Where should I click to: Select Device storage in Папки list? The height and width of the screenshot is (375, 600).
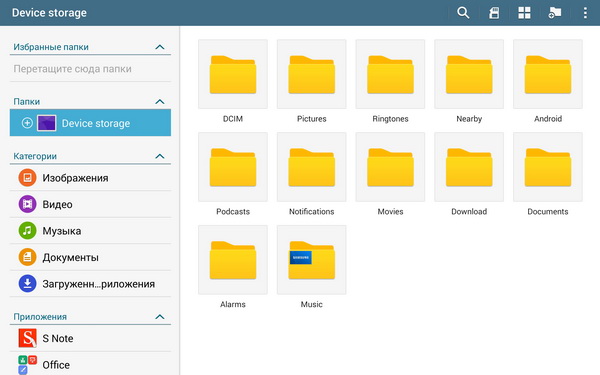91,123
